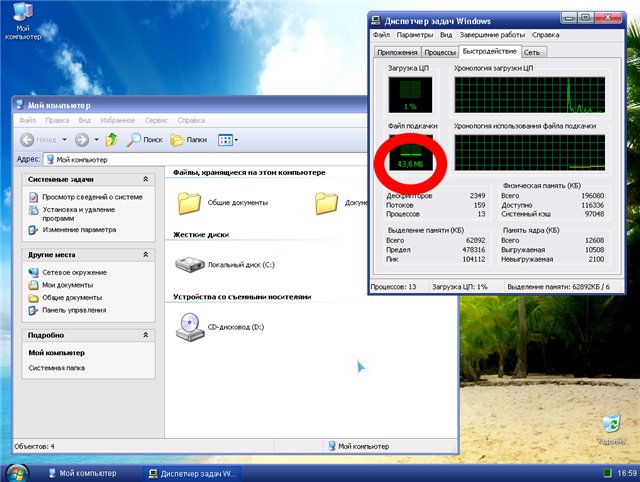Image resolution: width=640 pixels, height=482 pixels.
Task: Click the address bar field Мой компьютер
Action: (206, 160)
